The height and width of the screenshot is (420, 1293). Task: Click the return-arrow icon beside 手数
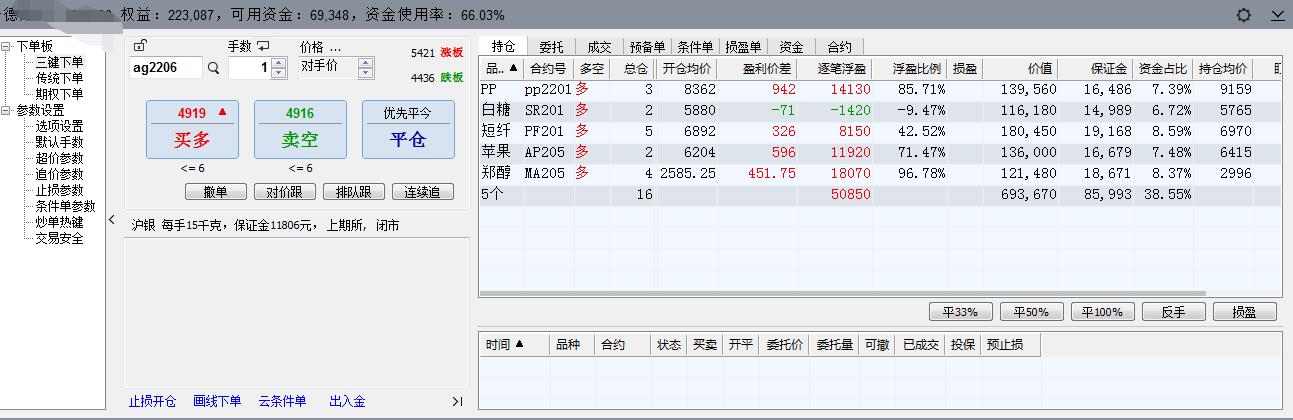coord(264,46)
